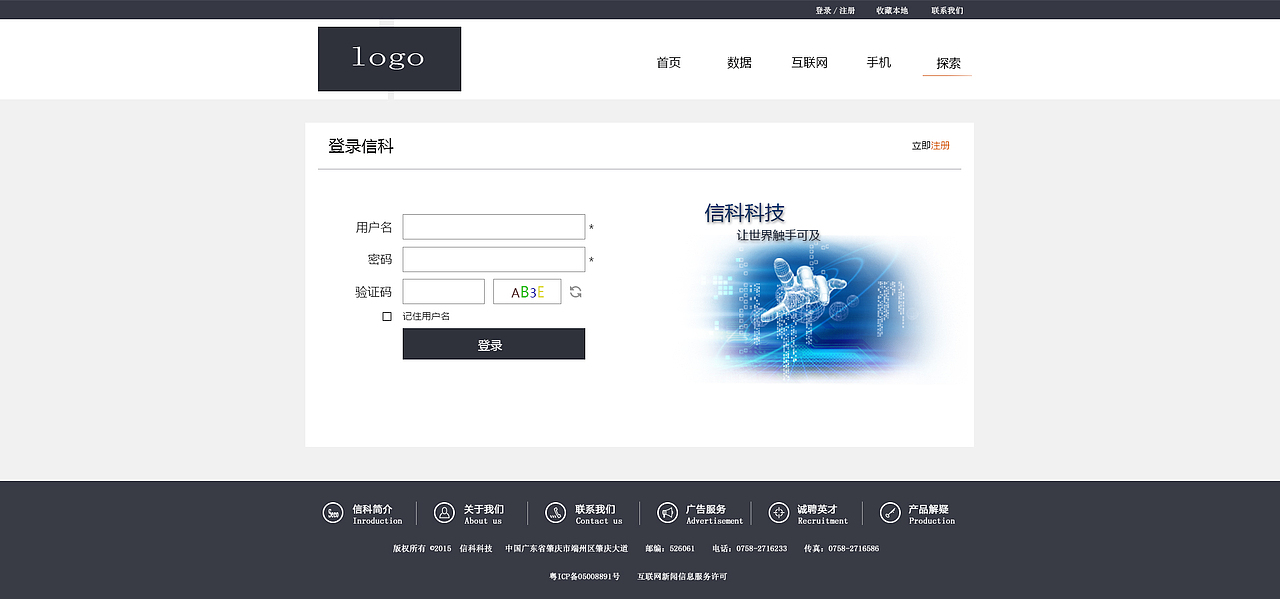
Task: Click the logo image in the header
Action: [389, 58]
